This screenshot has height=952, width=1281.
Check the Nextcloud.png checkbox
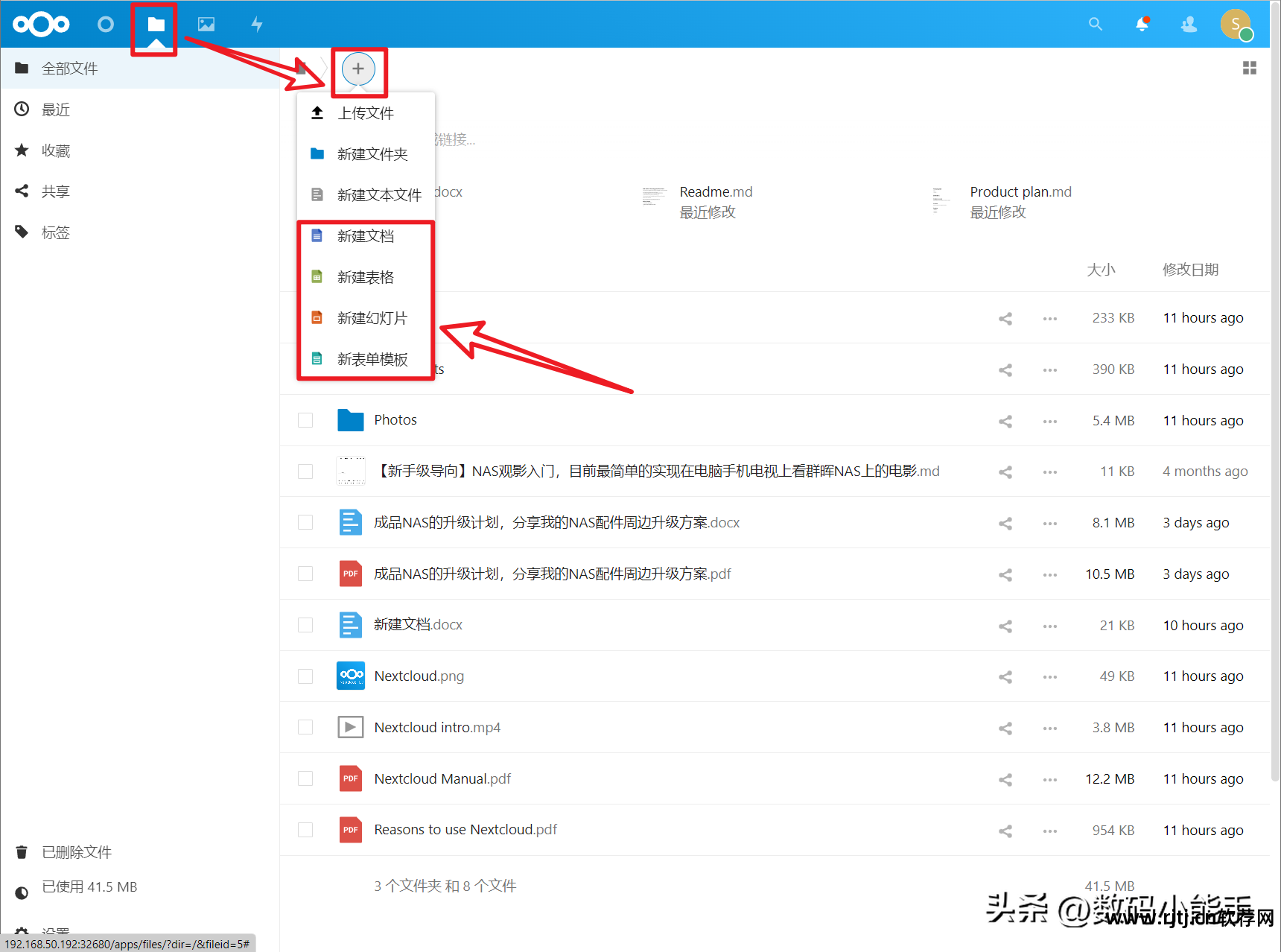[305, 676]
